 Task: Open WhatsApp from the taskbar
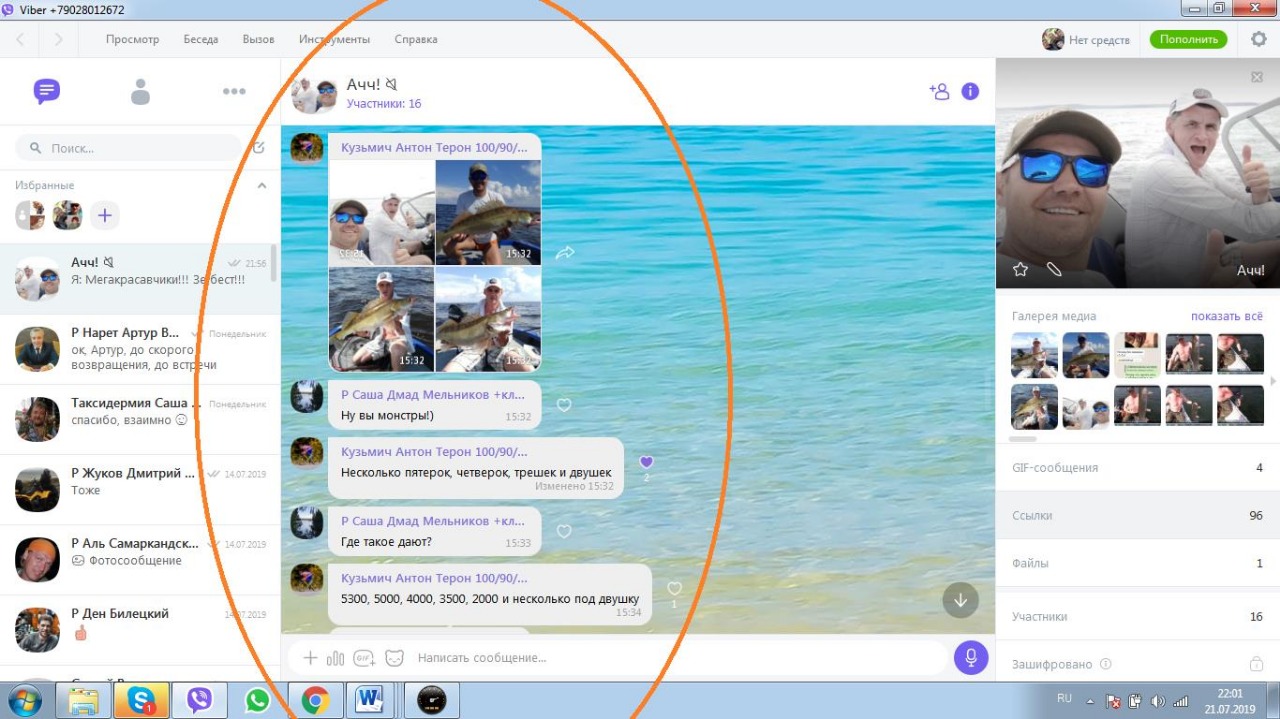coord(258,700)
